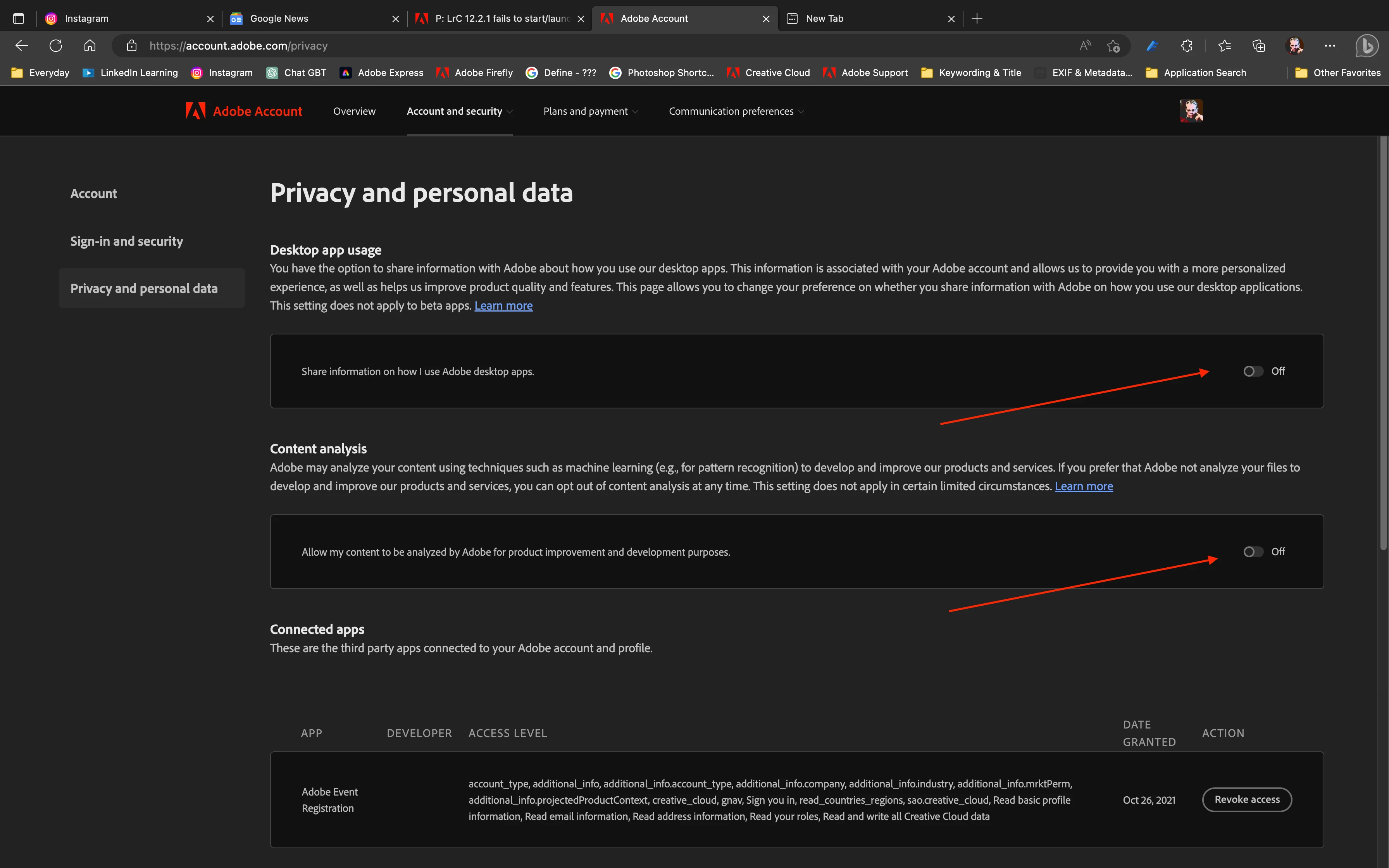Toggle sharing of desktop app usage information
Image resolution: width=1389 pixels, height=868 pixels.
pos(1253,372)
